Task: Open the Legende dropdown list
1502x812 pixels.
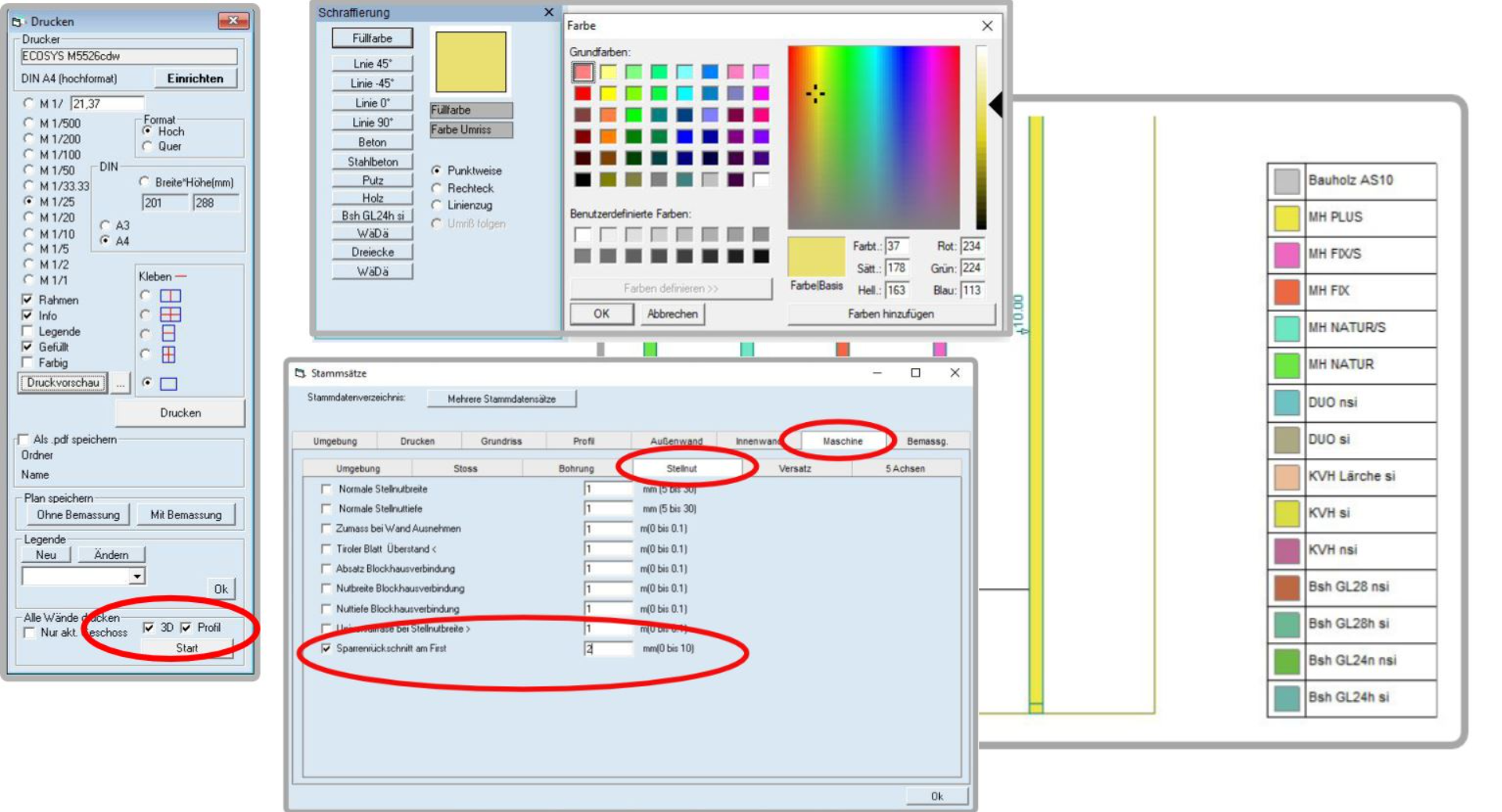Action: pyautogui.click(x=137, y=576)
